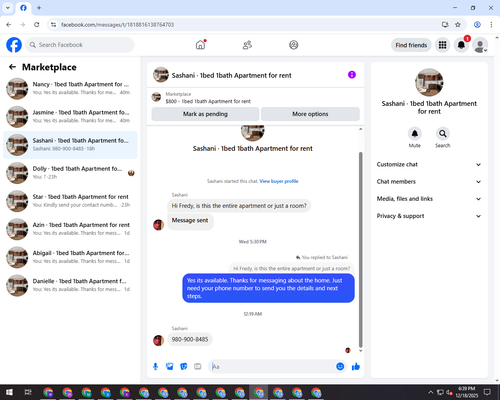The width and height of the screenshot is (500, 400).
Task: Click the blue reply message bubble
Action: pos(268,288)
